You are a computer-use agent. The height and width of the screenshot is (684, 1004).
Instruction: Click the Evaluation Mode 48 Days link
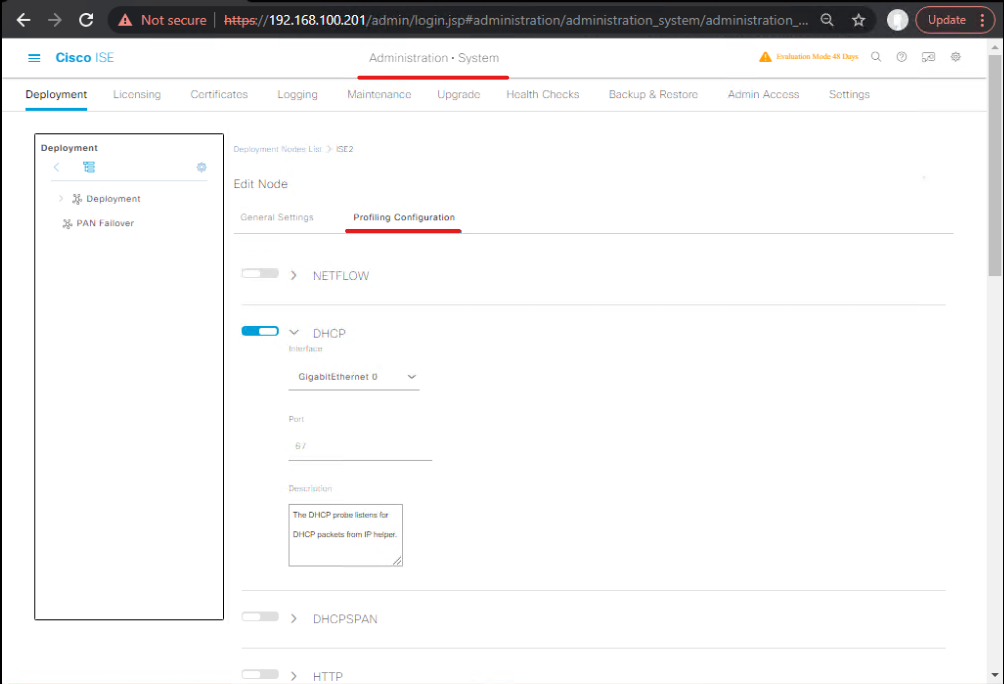pyautogui.click(x=817, y=57)
